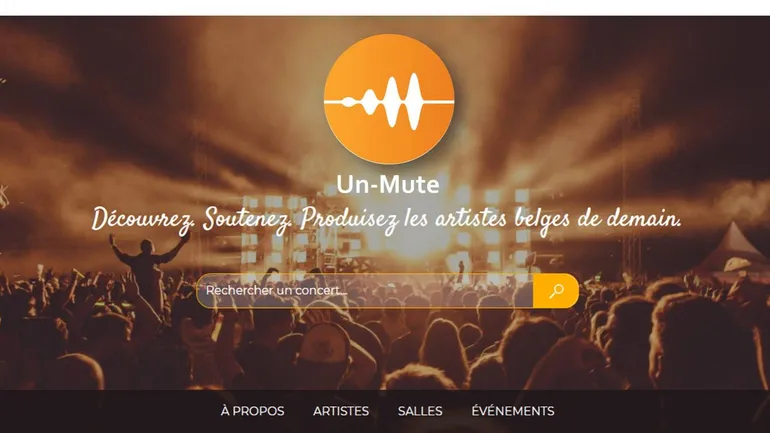The width and height of the screenshot is (770, 433).
Task: Click 'artistes belges de demain' tagline text
Action: 558,219
